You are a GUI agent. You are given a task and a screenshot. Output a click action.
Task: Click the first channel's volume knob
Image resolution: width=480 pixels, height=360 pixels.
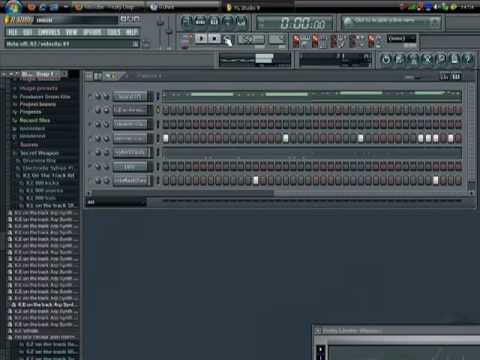point(106,97)
